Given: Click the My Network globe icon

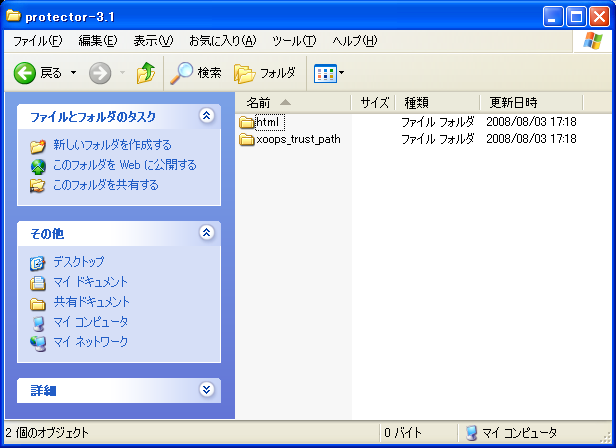Looking at the screenshot, I should pos(38,343).
